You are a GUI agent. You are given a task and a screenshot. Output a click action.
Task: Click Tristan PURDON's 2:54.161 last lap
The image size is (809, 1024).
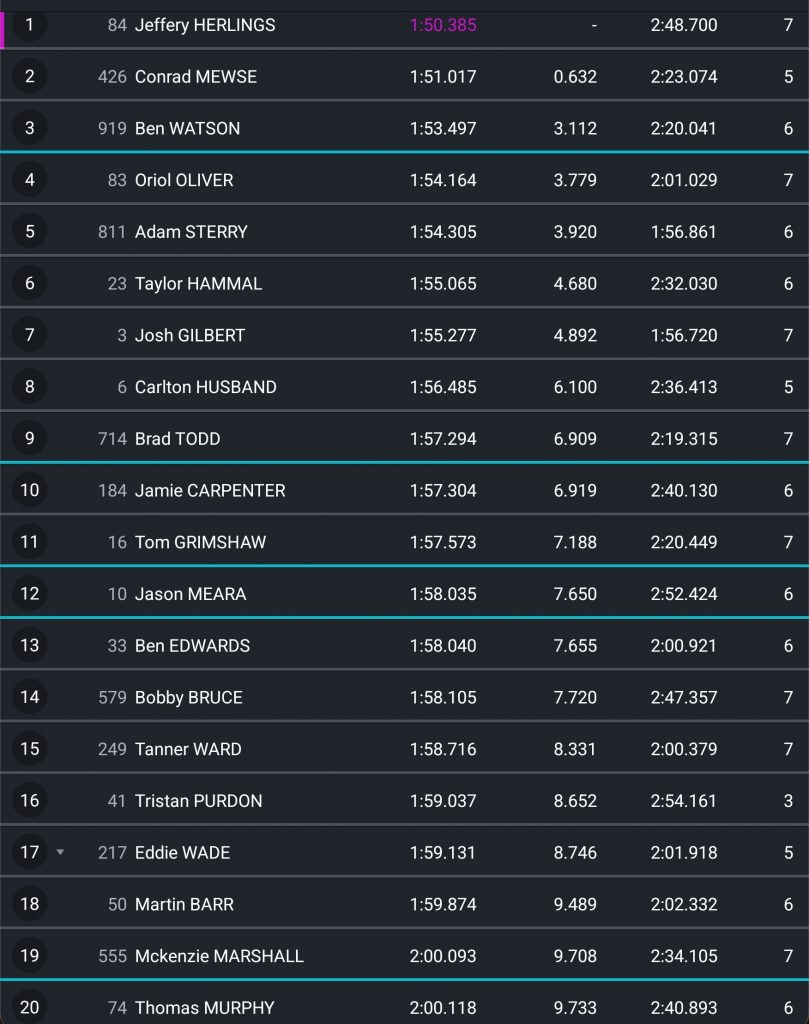pos(683,801)
